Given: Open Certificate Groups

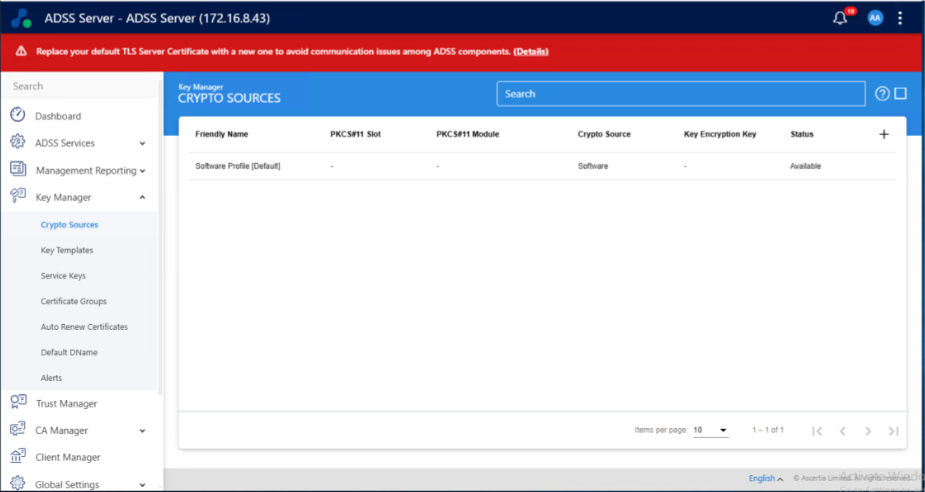Looking at the screenshot, I should 74,301.
